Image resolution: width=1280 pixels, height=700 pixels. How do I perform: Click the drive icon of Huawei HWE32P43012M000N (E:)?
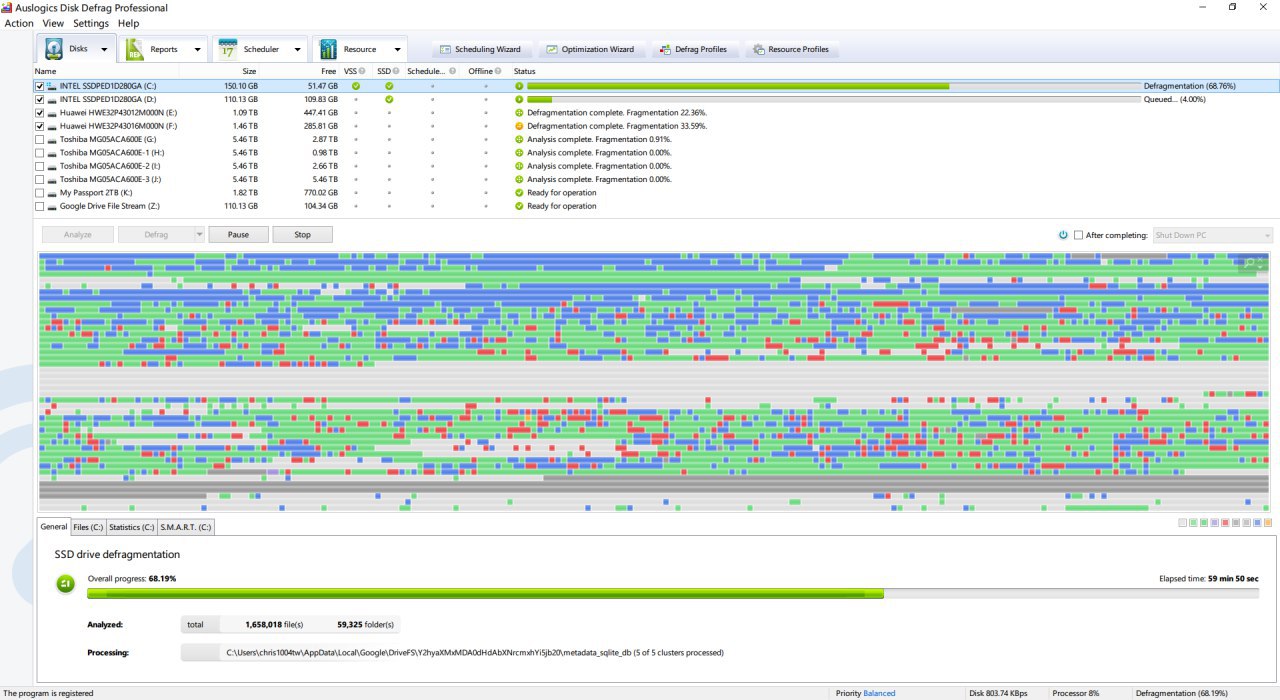pos(52,113)
